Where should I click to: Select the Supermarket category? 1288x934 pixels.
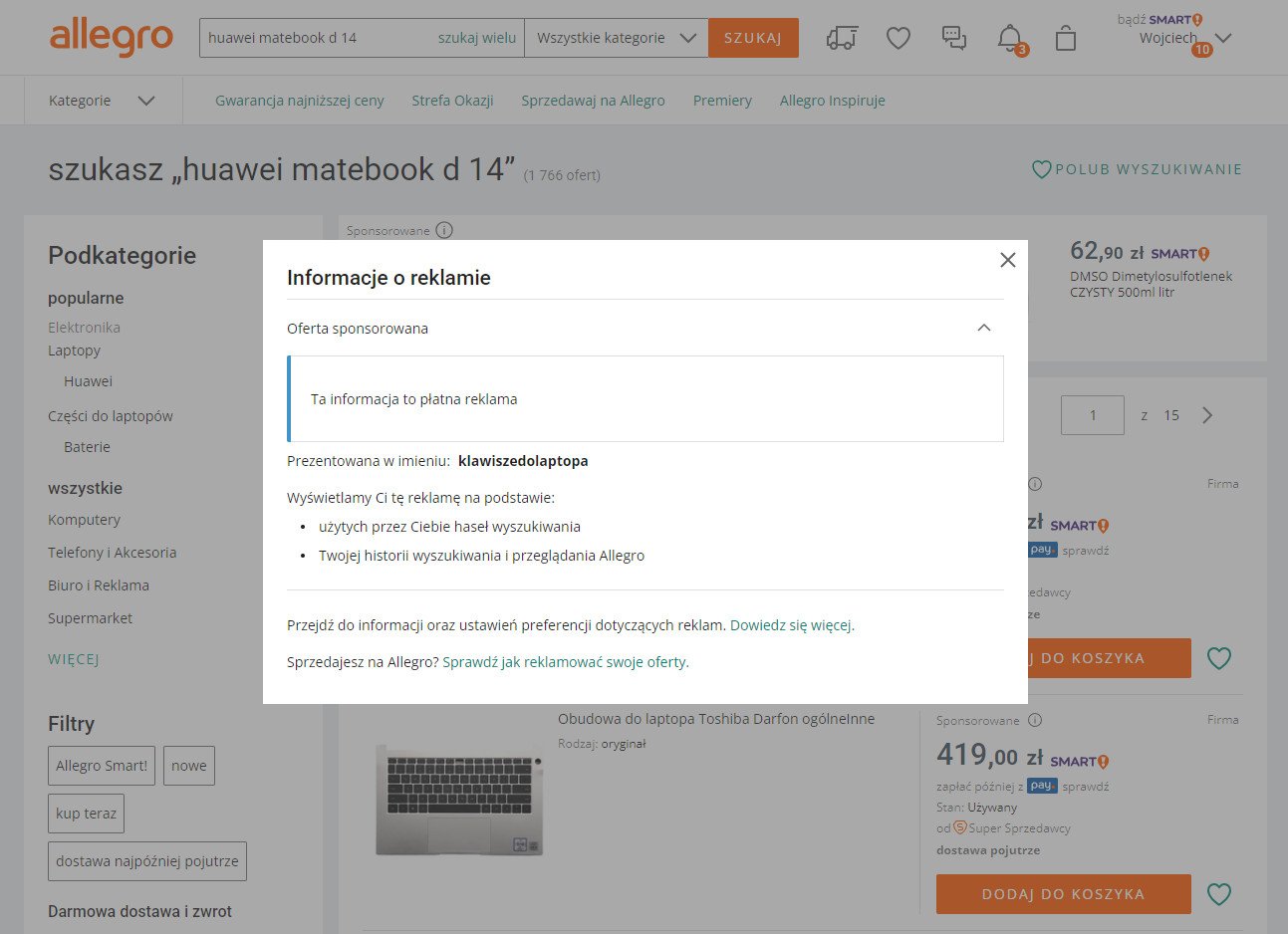coord(90,618)
